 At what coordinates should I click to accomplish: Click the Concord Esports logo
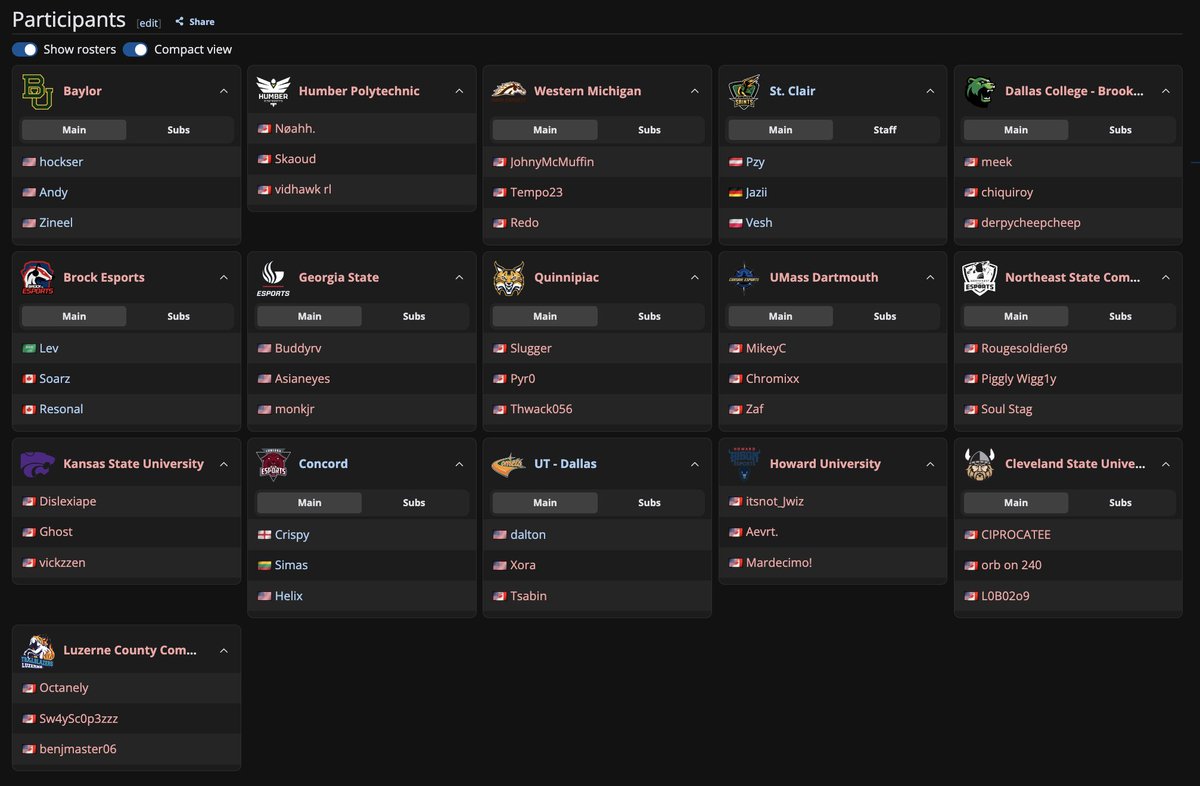pos(273,464)
